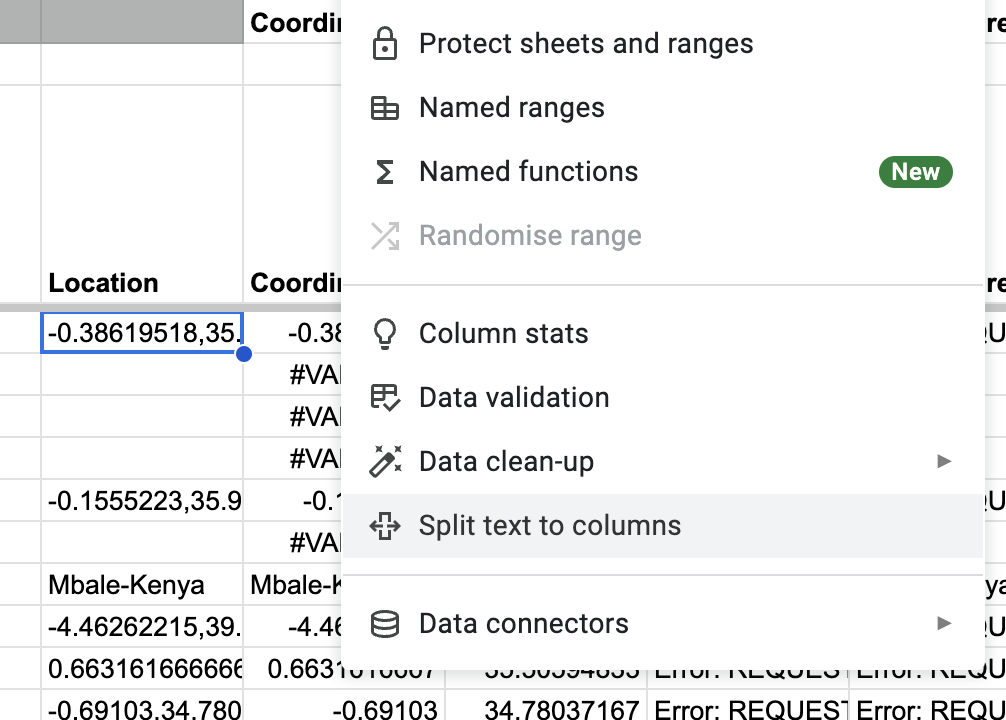Image resolution: width=1006 pixels, height=720 pixels.
Task: Click the green New badge
Action: [916, 172]
